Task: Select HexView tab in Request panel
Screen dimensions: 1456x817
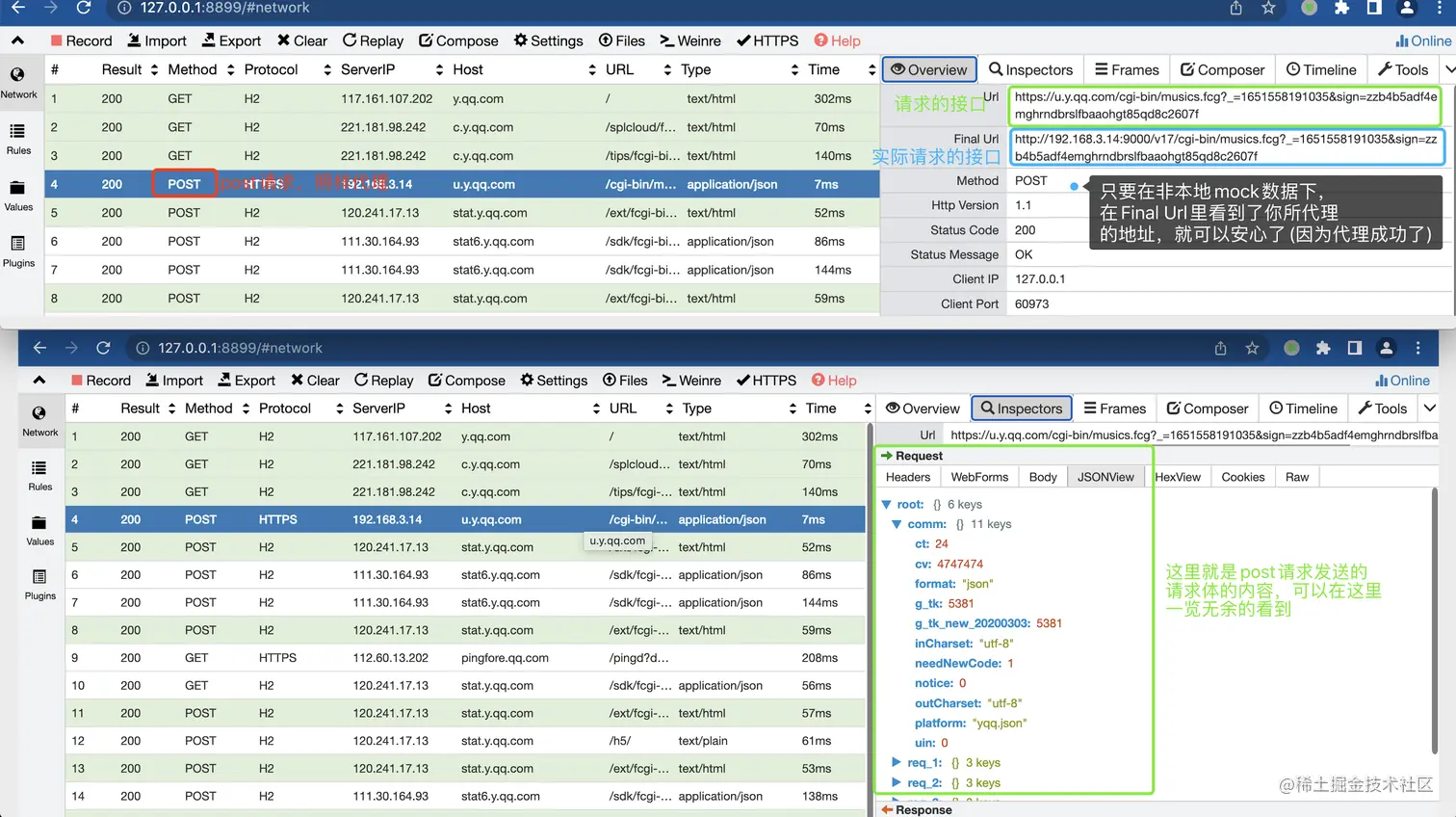Action: click(x=1178, y=477)
